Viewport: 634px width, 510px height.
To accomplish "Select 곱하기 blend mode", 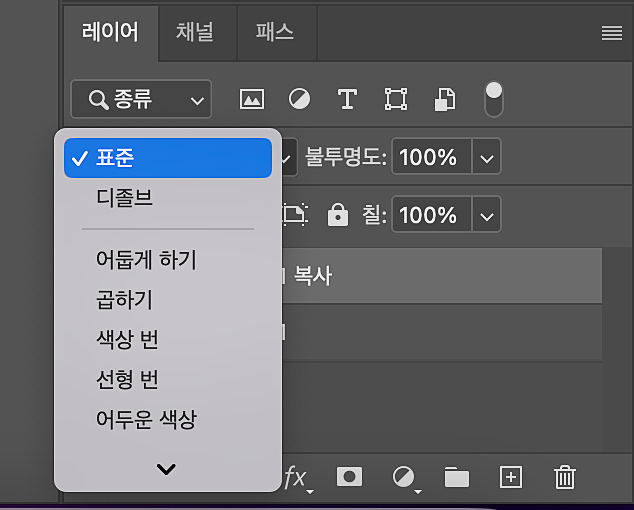I will tap(168, 300).
